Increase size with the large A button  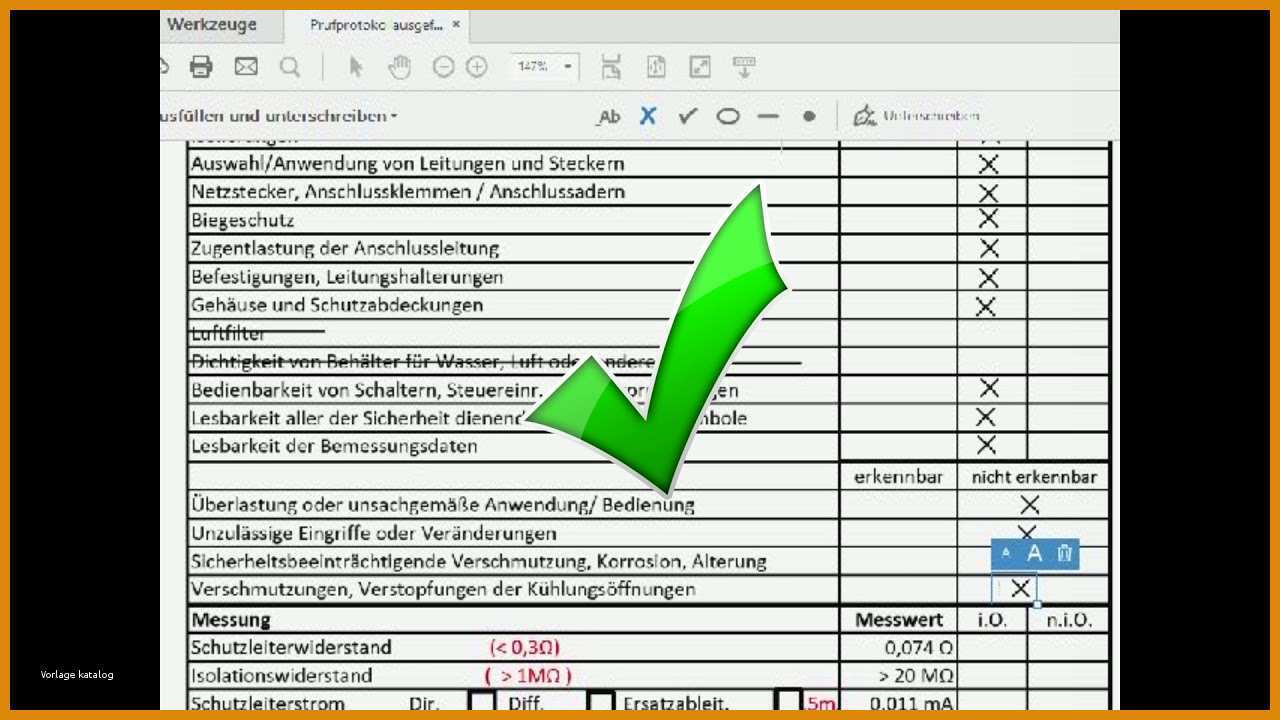pos(1035,553)
